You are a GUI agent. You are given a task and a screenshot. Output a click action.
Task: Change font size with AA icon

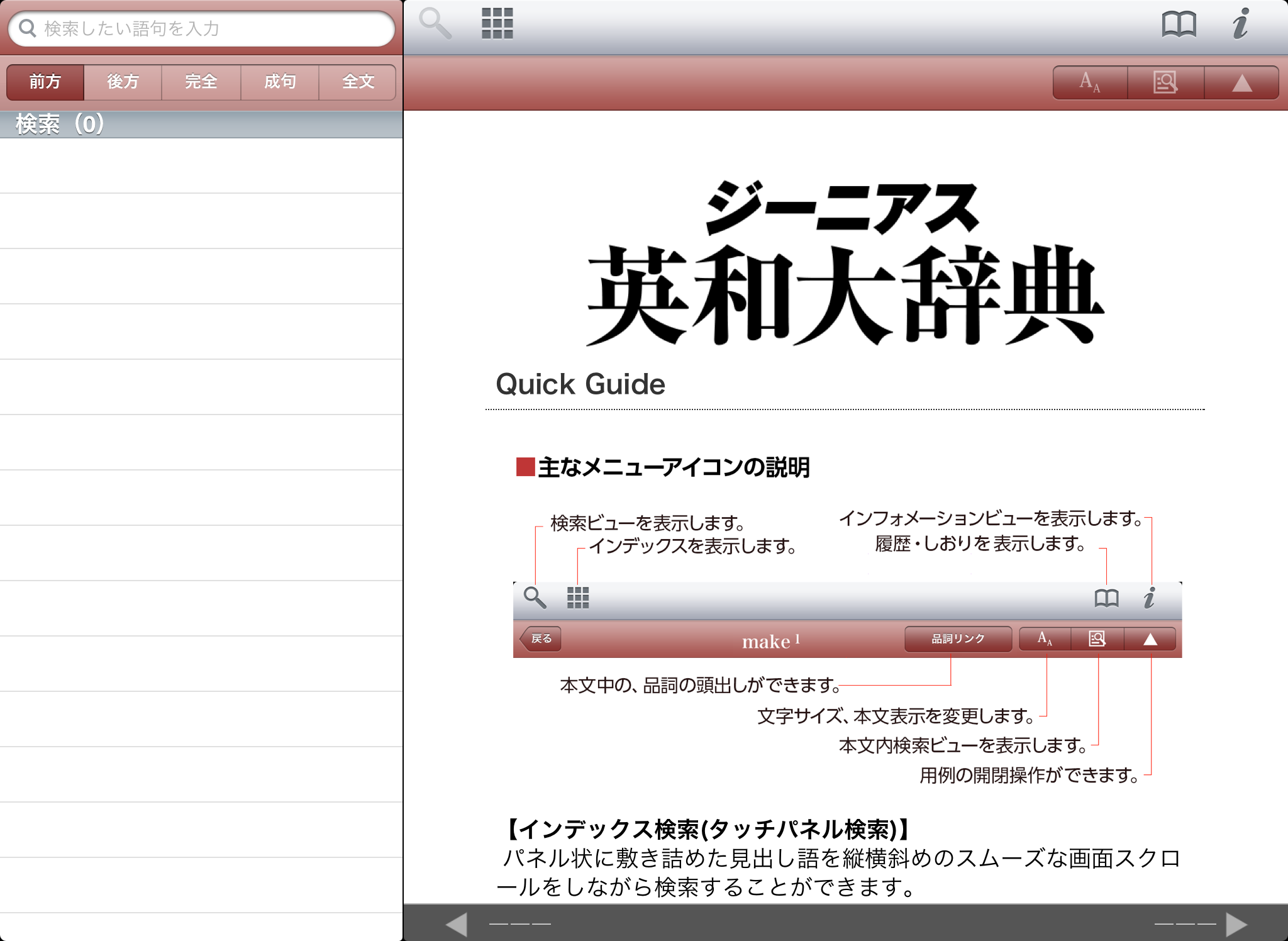tap(1090, 82)
